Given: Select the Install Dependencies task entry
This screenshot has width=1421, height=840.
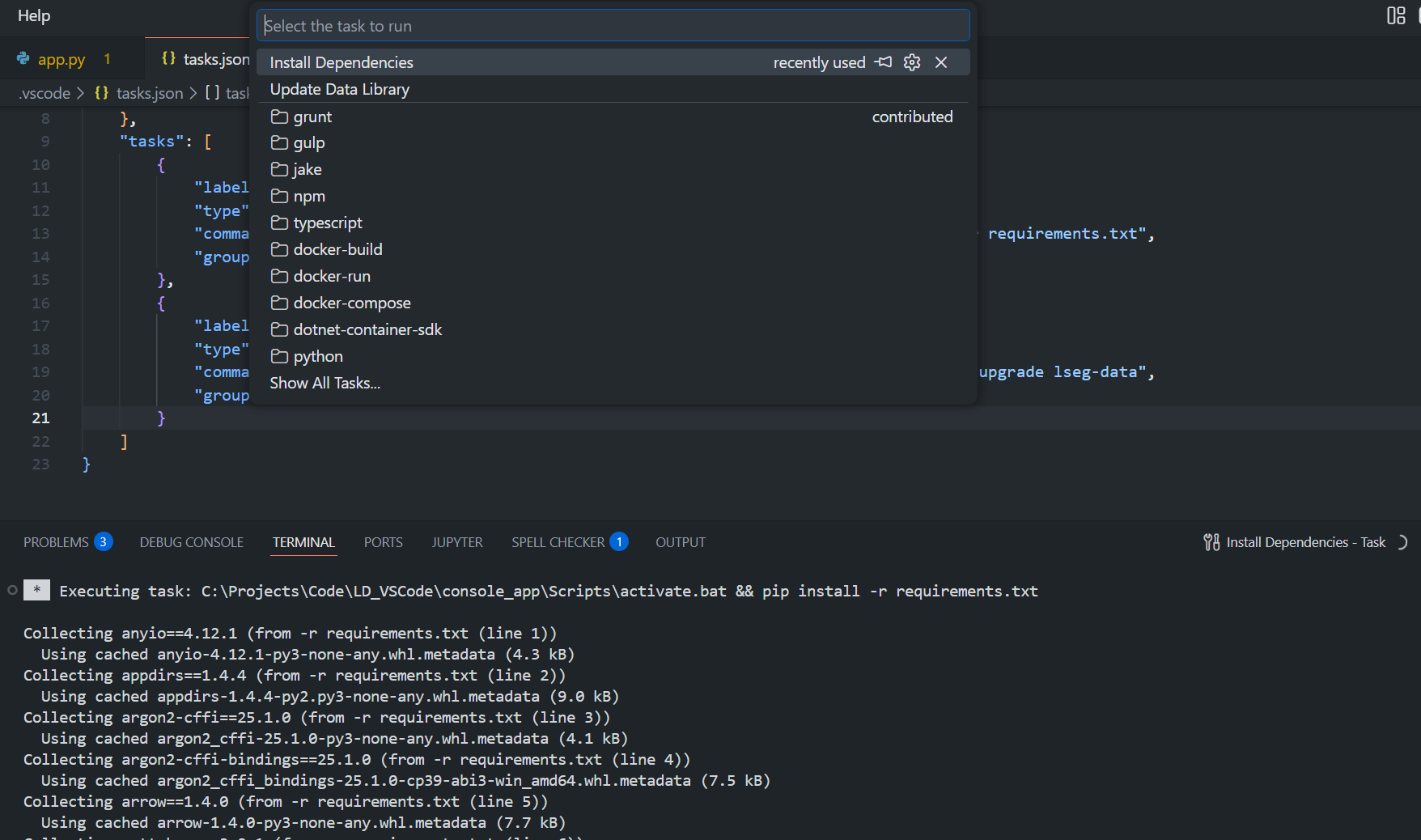Looking at the screenshot, I should [x=341, y=62].
